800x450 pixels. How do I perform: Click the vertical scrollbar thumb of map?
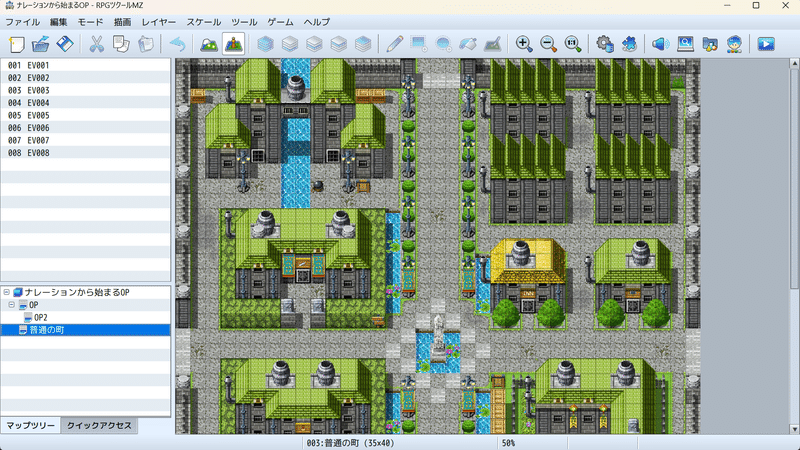[794, 178]
